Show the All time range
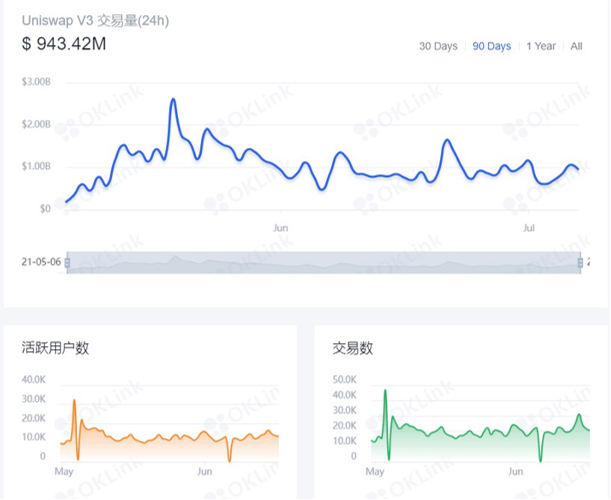The width and height of the screenshot is (611, 500). pos(576,46)
